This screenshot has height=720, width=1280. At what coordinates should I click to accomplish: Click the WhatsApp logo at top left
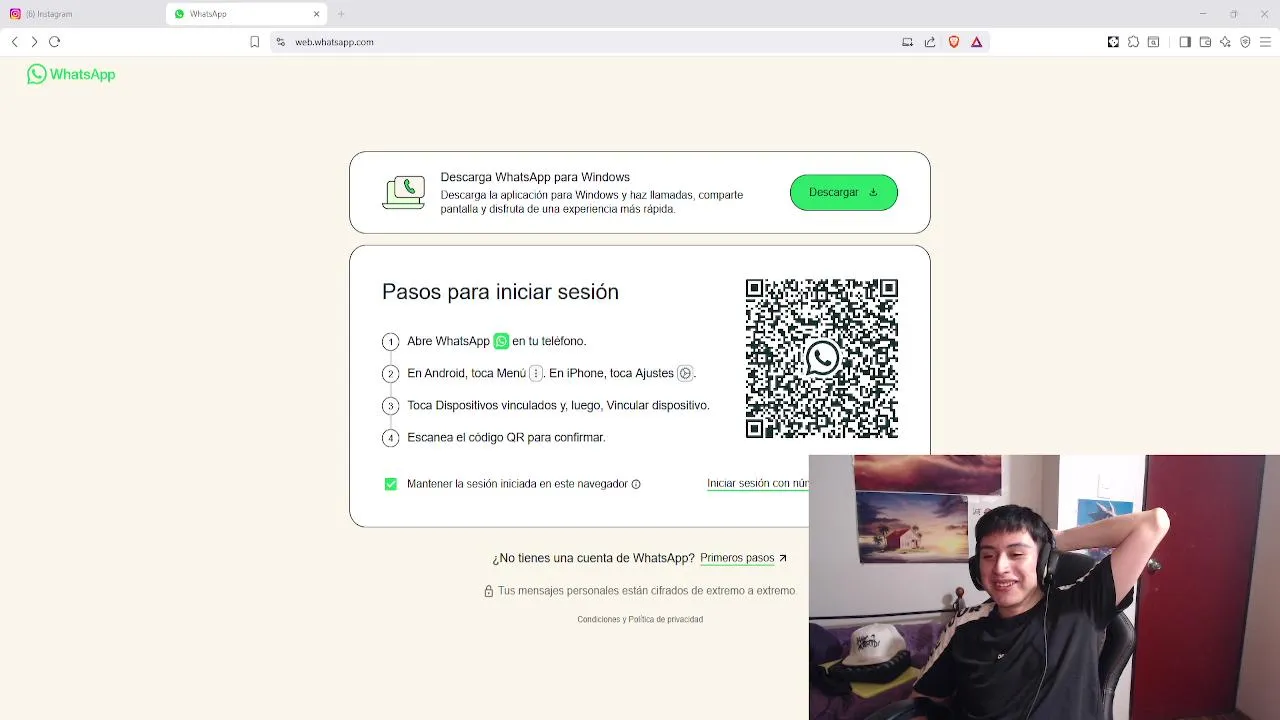tap(71, 74)
